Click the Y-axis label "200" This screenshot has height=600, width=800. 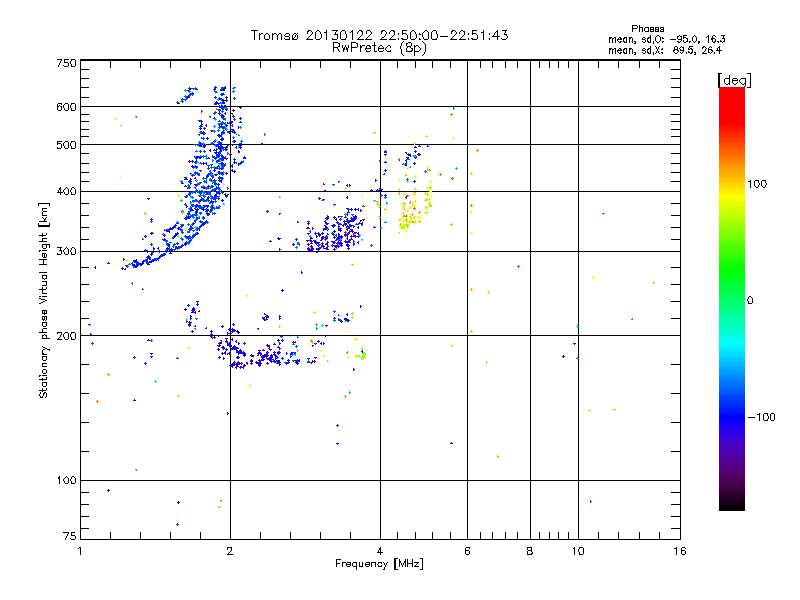(x=67, y=336)
